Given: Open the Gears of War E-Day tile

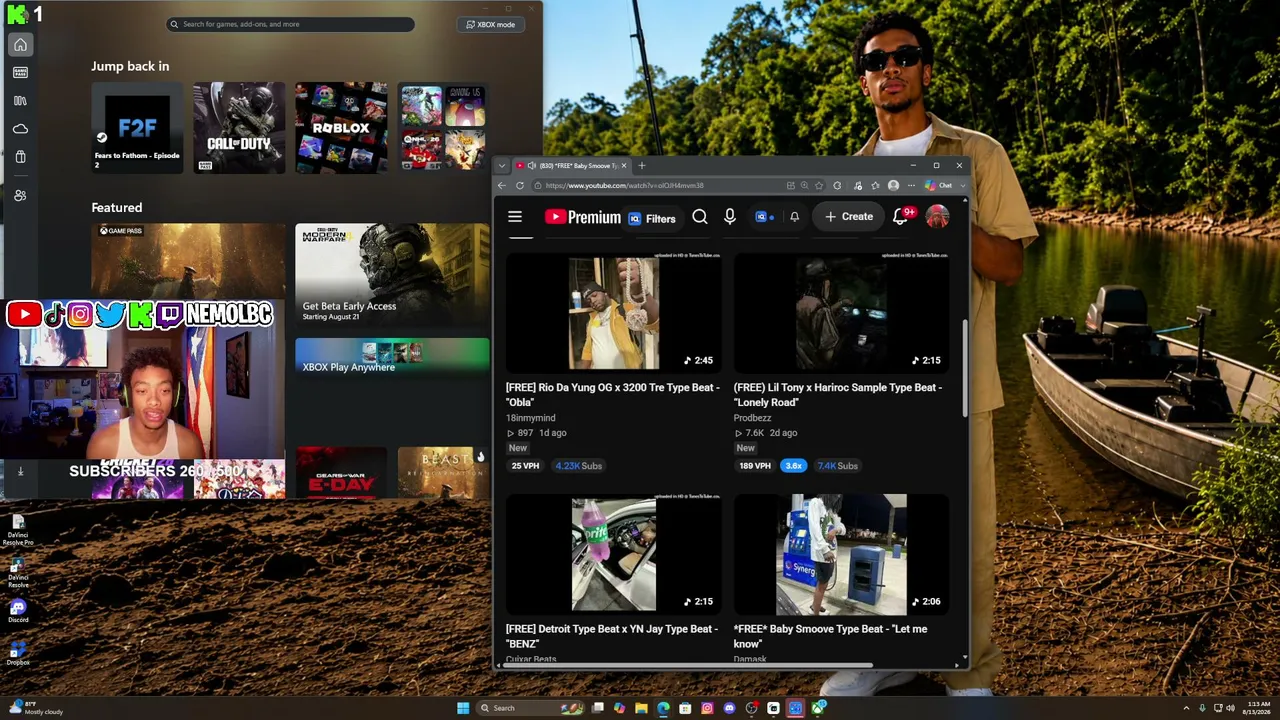Looking at the screenshot, I should pyautogui.click(x=341, y=473).
